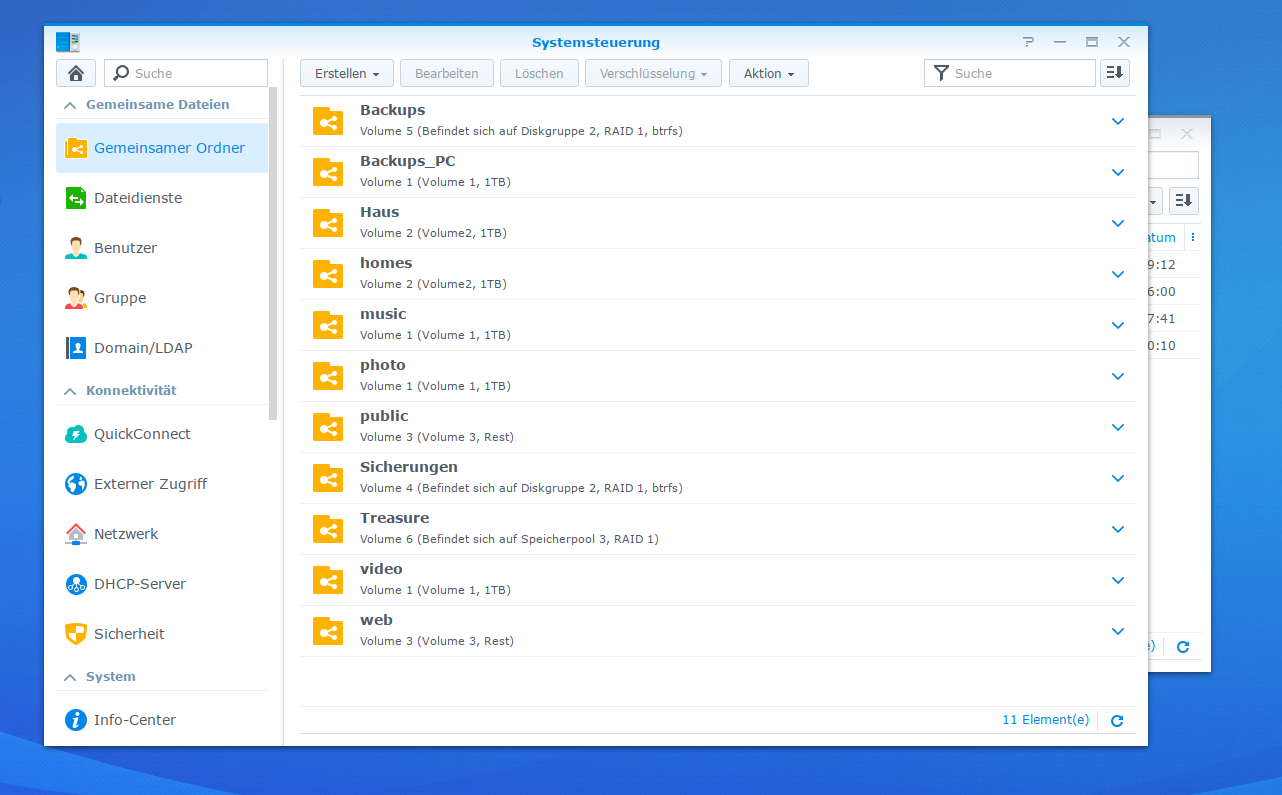Click the Löschen button
The image size is (1282, 795).
540,73
